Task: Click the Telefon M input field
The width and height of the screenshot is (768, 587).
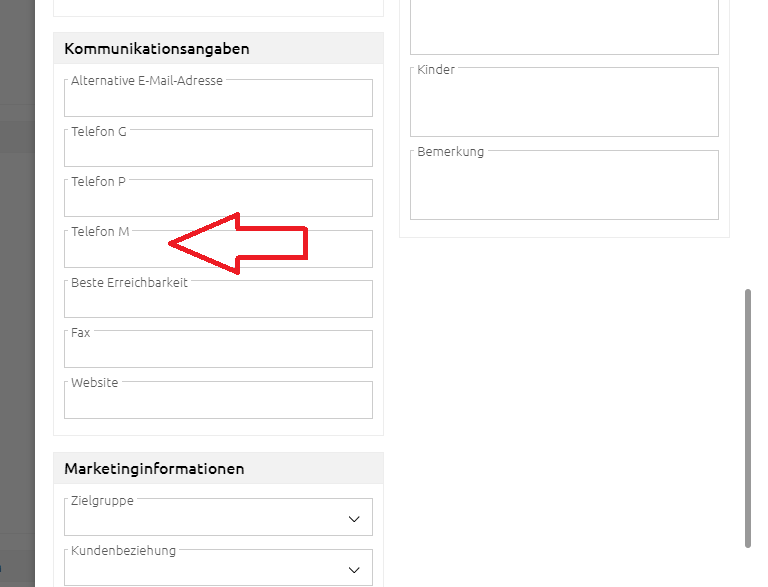Action: (x=218, y=252)
